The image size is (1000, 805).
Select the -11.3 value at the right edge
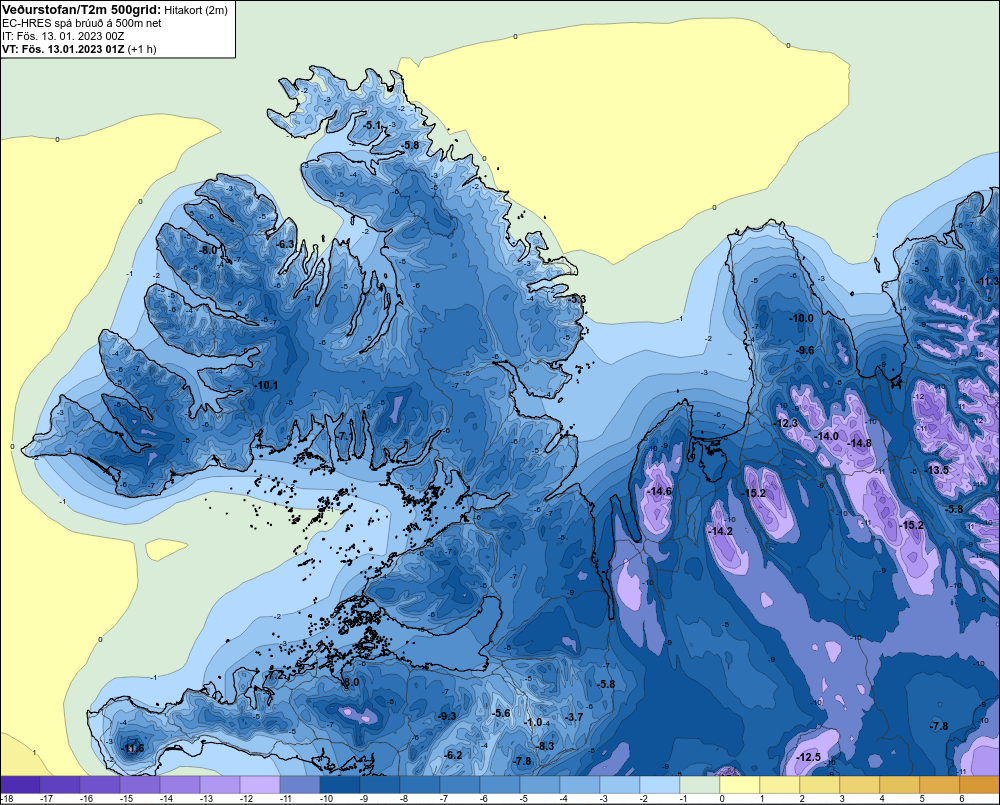click(988, 281)
